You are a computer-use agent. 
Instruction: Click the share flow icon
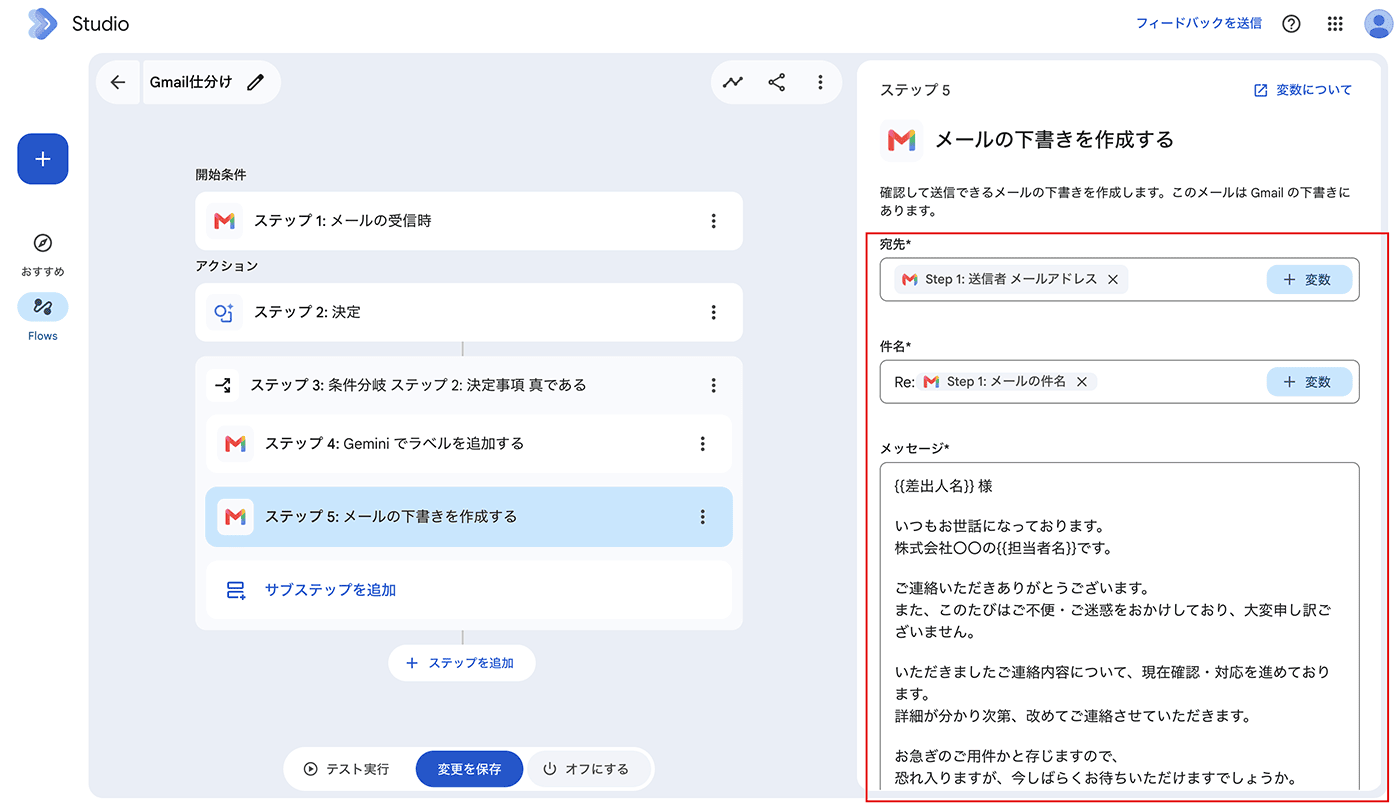(x=777, y=82)
